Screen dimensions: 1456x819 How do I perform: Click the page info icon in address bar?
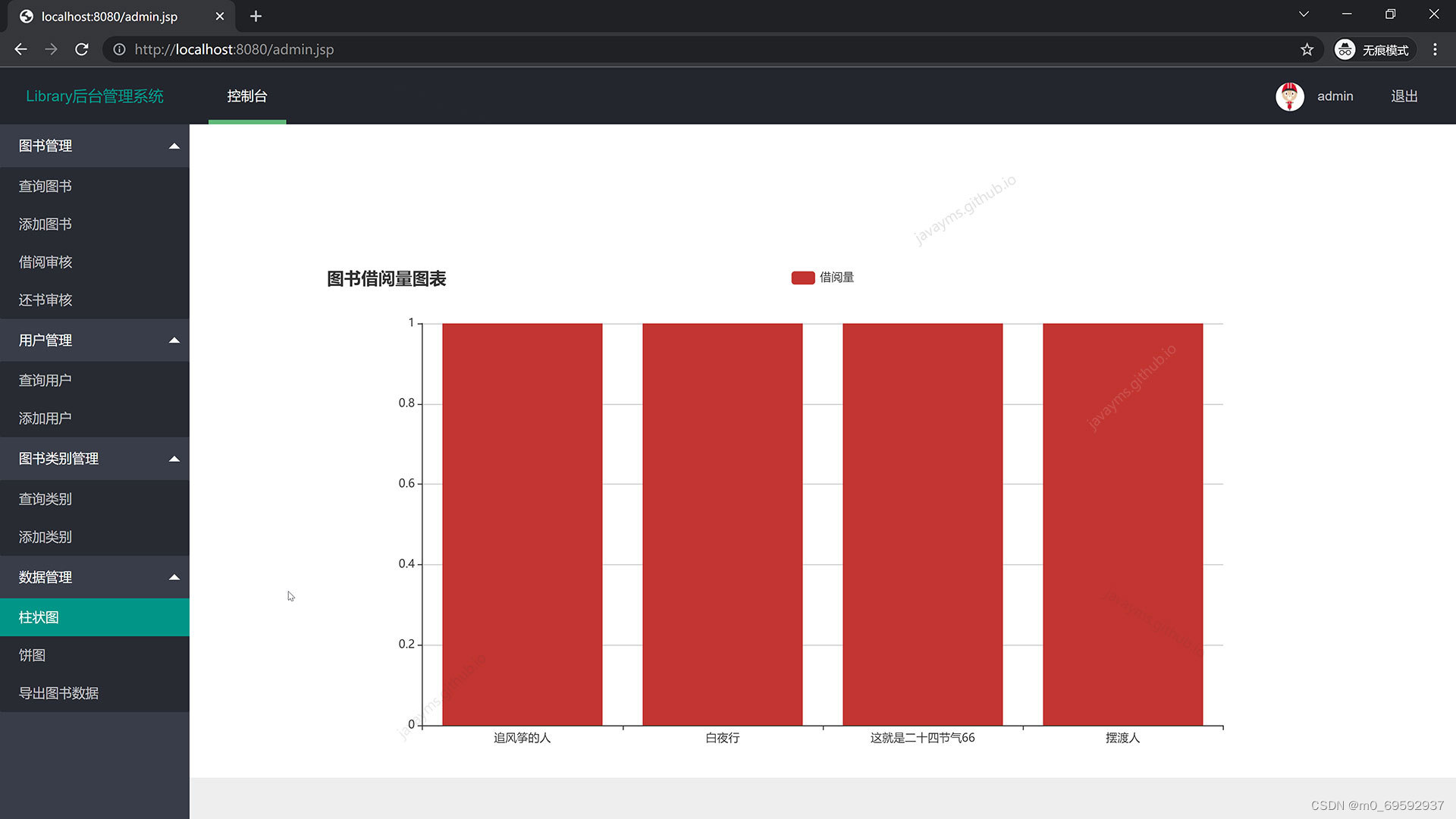(119, 49)
